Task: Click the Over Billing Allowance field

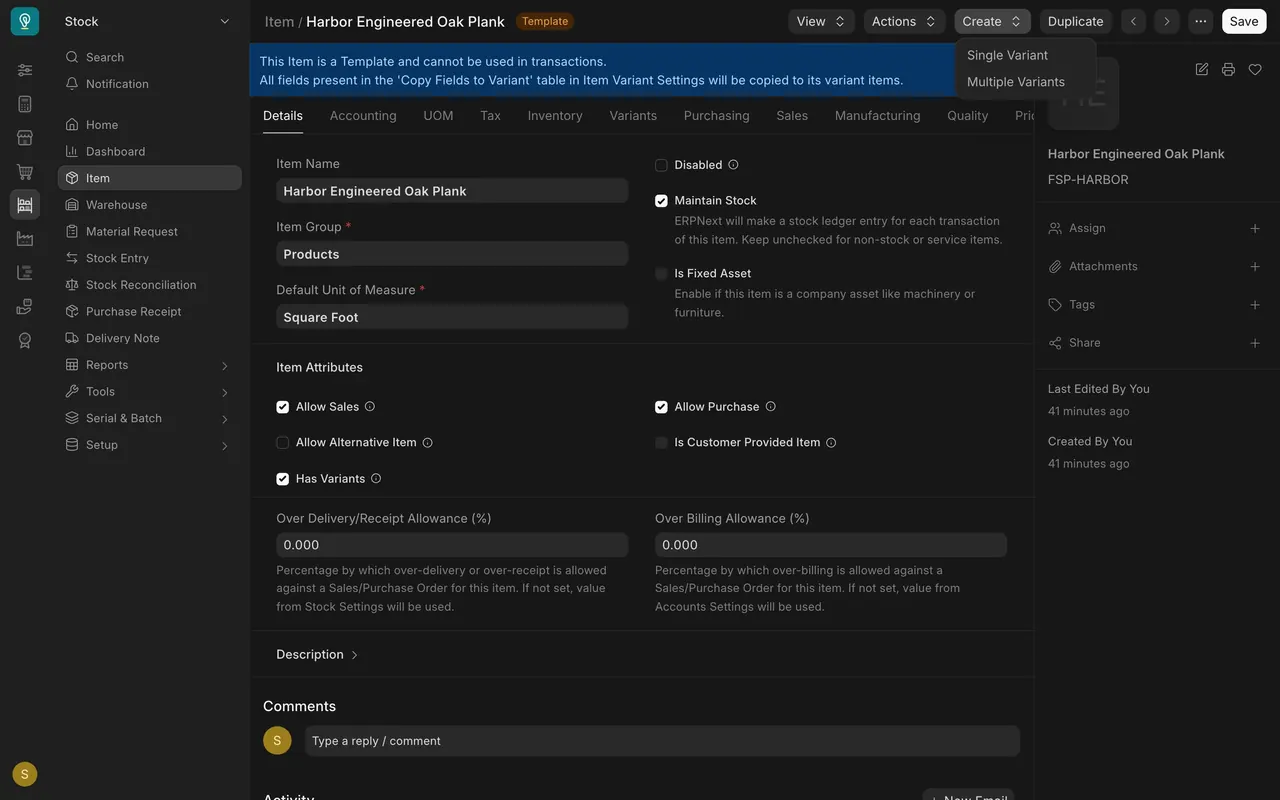Action: pos(831,545)
